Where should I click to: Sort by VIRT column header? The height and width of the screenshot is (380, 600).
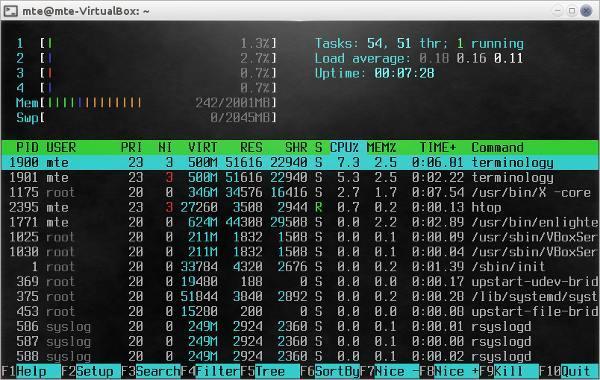(203, 147)
